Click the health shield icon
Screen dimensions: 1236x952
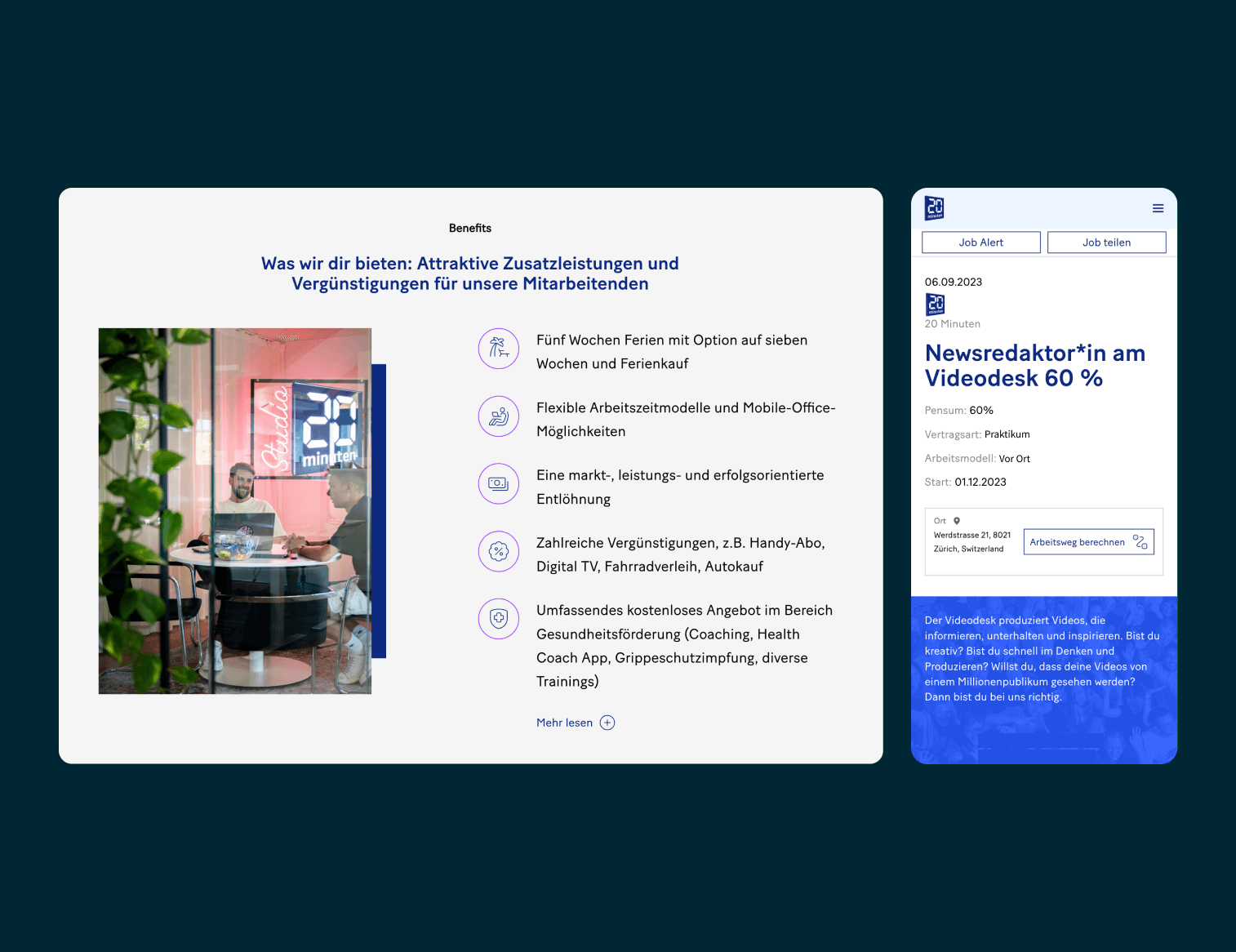(499, 619)
